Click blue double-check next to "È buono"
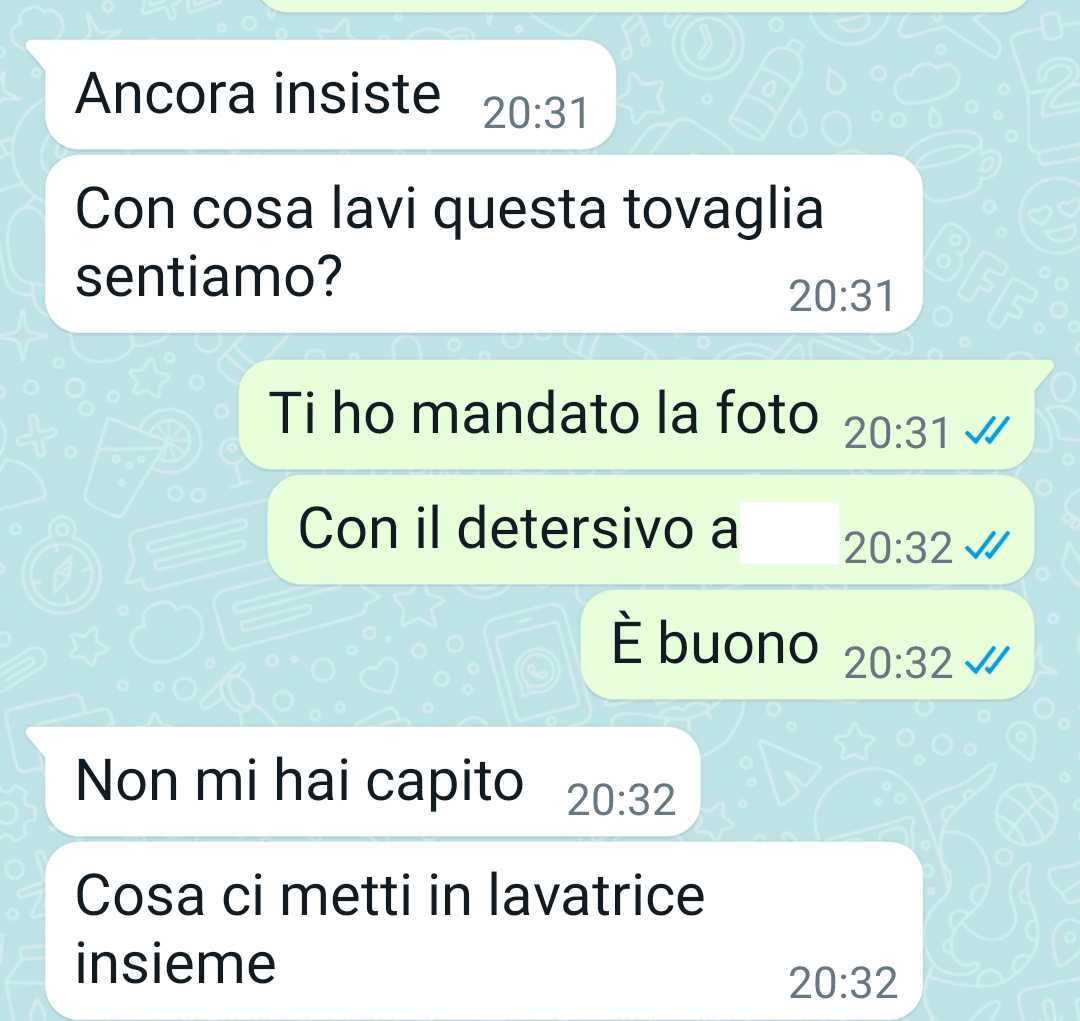 click(x=986, y=661)
